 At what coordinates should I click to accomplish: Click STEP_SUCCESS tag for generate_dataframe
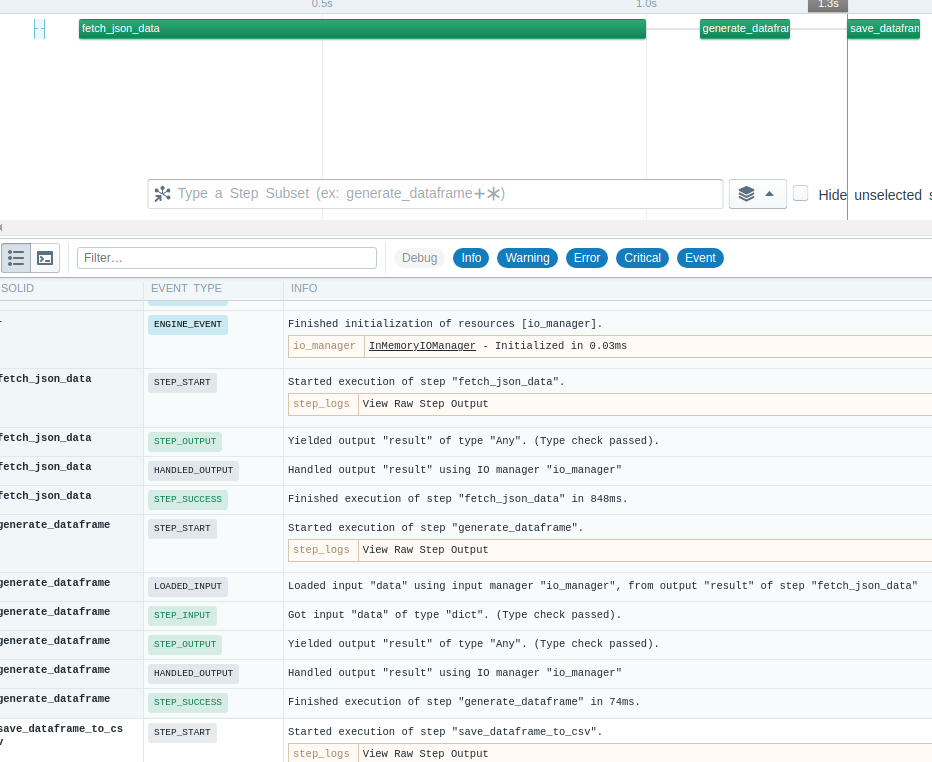[188, 703]
